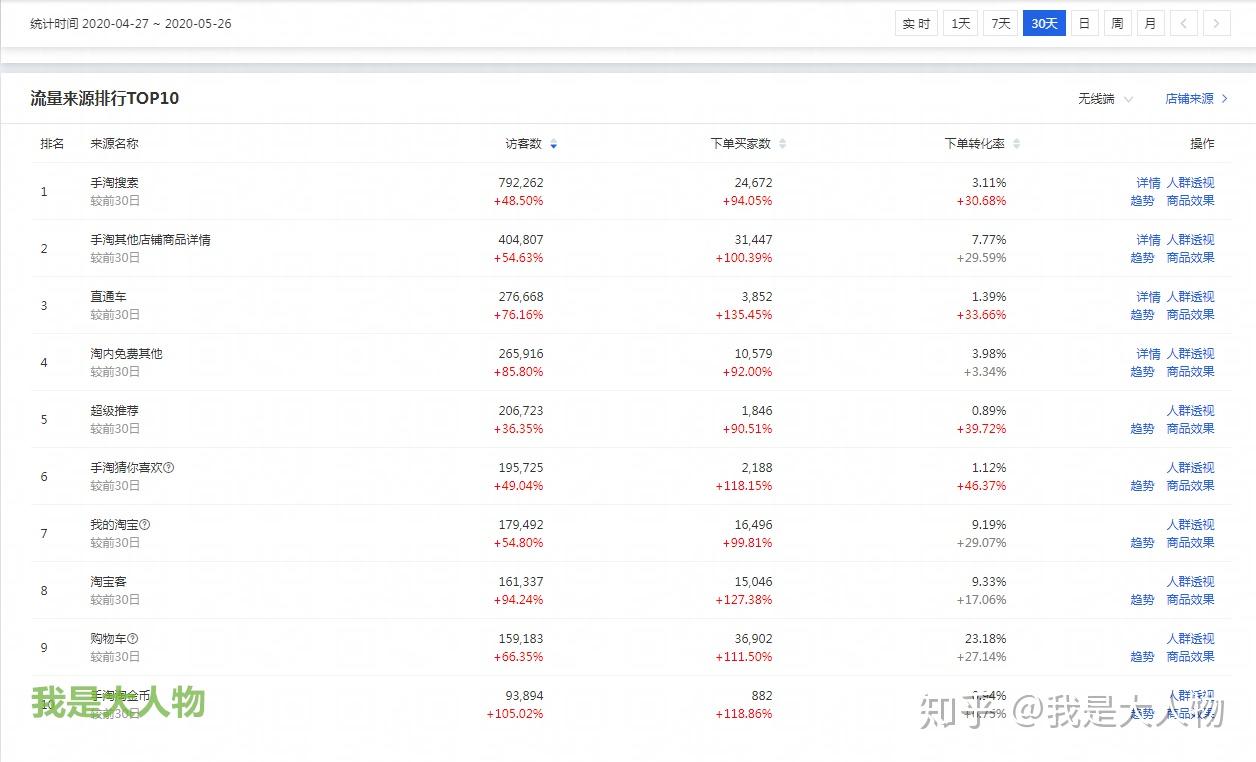The width and height of the screenshot is (1256, 762).
Task: View 趋势 for 手淘搜索
Action: click(1142, 201)
